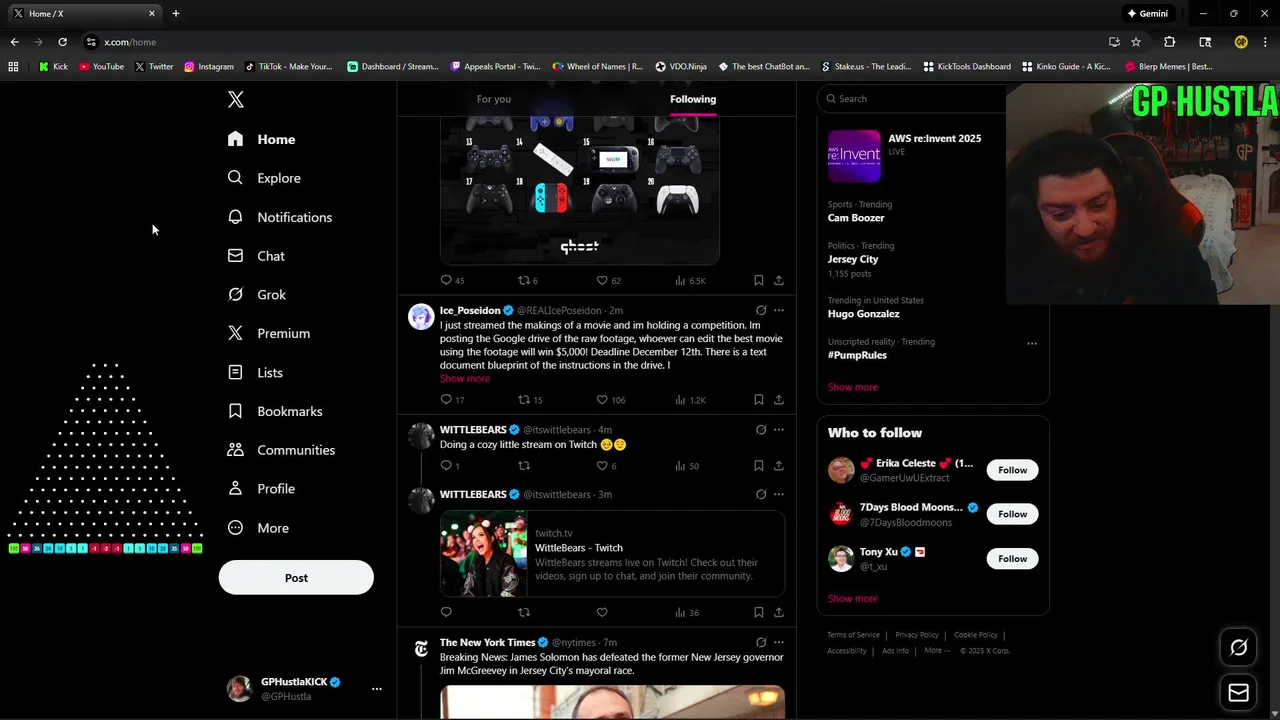This screenshot has height=720, width=1280.
Task: Open Premium in the sidebar
Action: tap(269, 333)
